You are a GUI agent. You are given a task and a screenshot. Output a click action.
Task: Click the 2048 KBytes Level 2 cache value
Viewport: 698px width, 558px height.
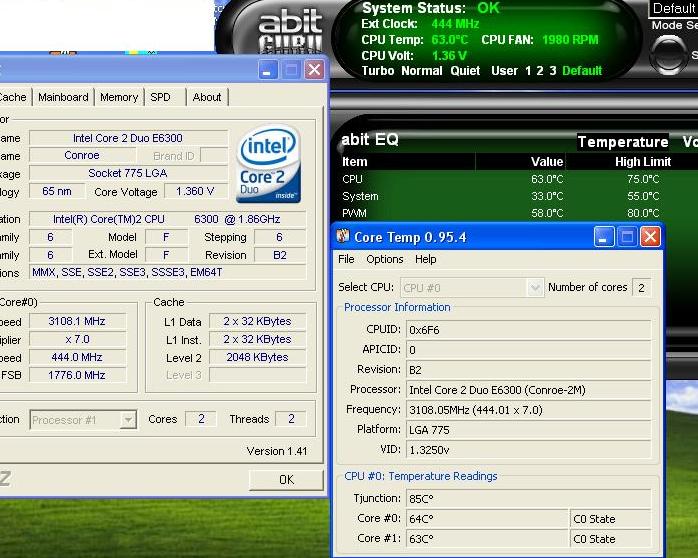coord(257,357)
